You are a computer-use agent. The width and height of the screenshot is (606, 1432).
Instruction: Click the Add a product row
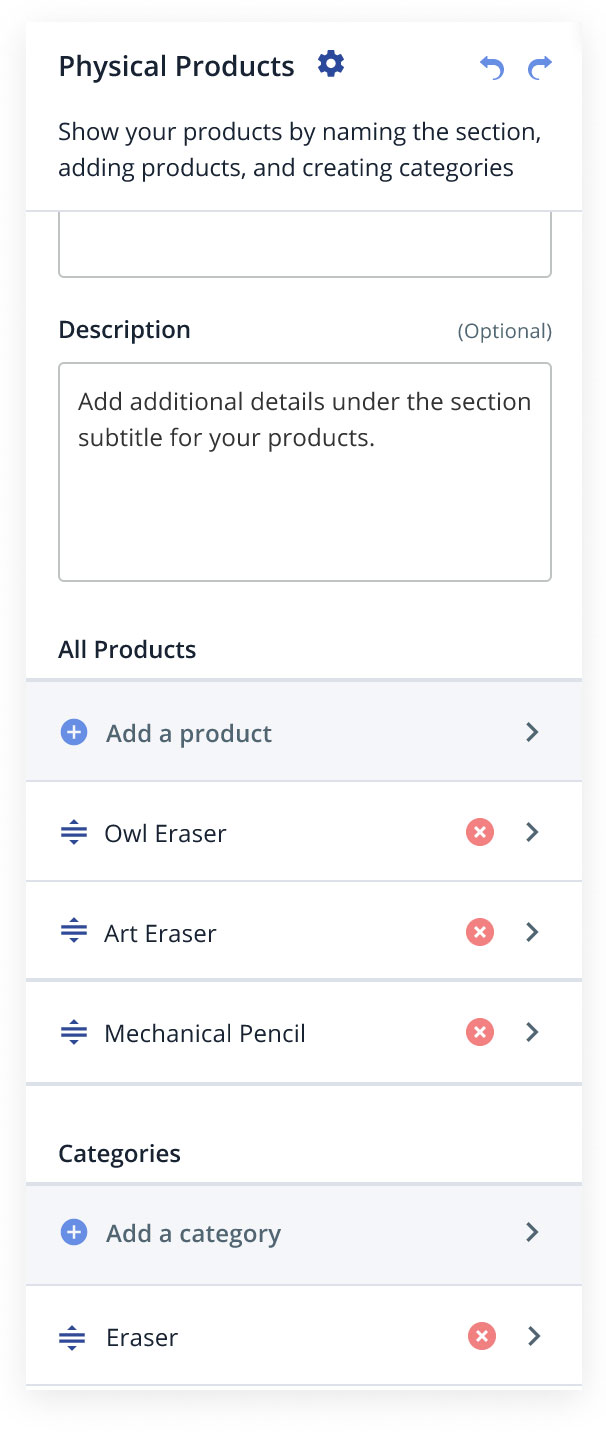tap(304, 732)
